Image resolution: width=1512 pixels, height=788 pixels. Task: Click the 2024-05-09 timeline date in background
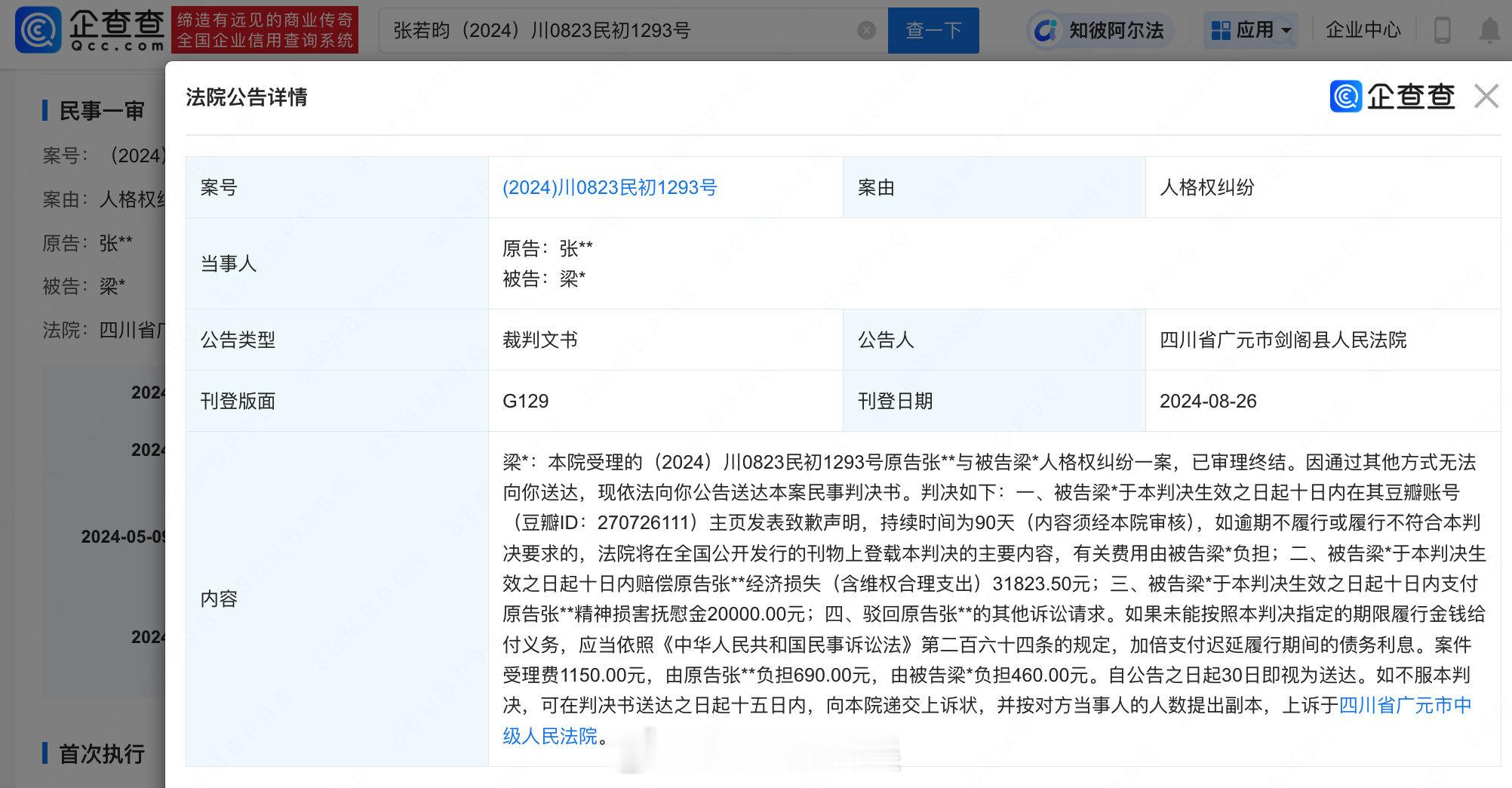tap(124, 537)
